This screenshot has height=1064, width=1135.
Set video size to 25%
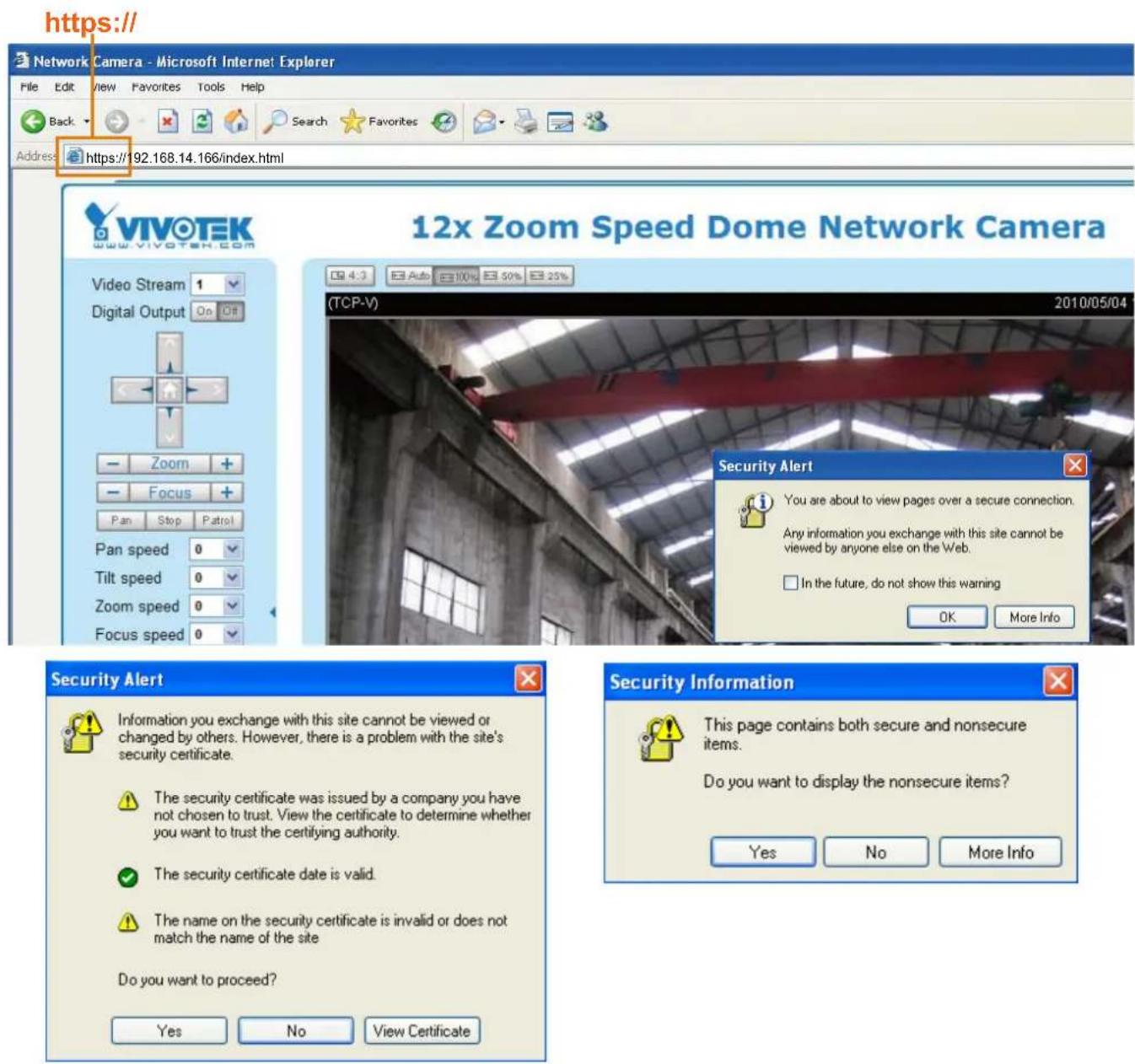click(550, 276)
